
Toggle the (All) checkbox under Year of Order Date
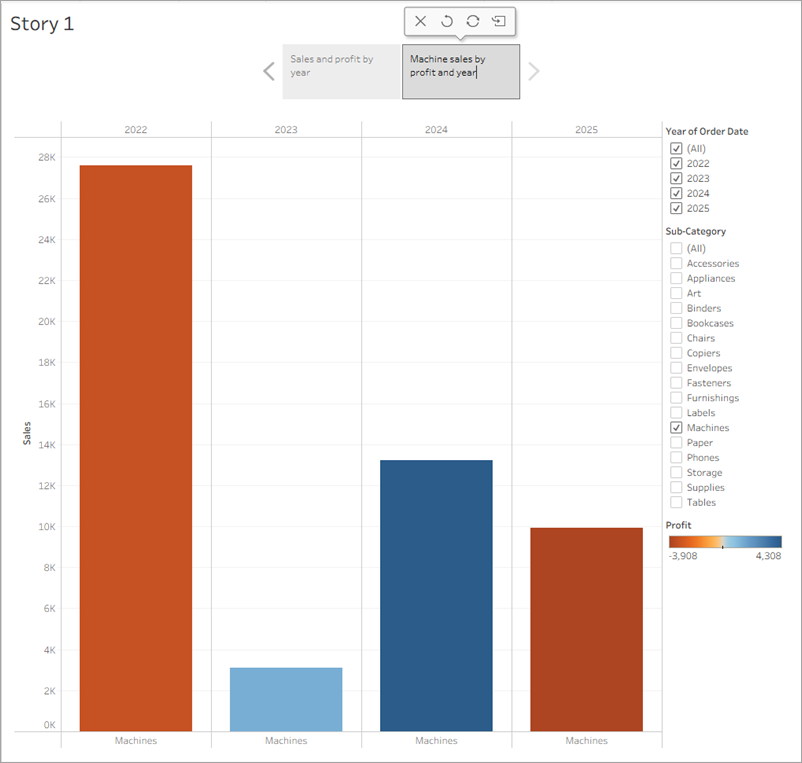[676, 148]
